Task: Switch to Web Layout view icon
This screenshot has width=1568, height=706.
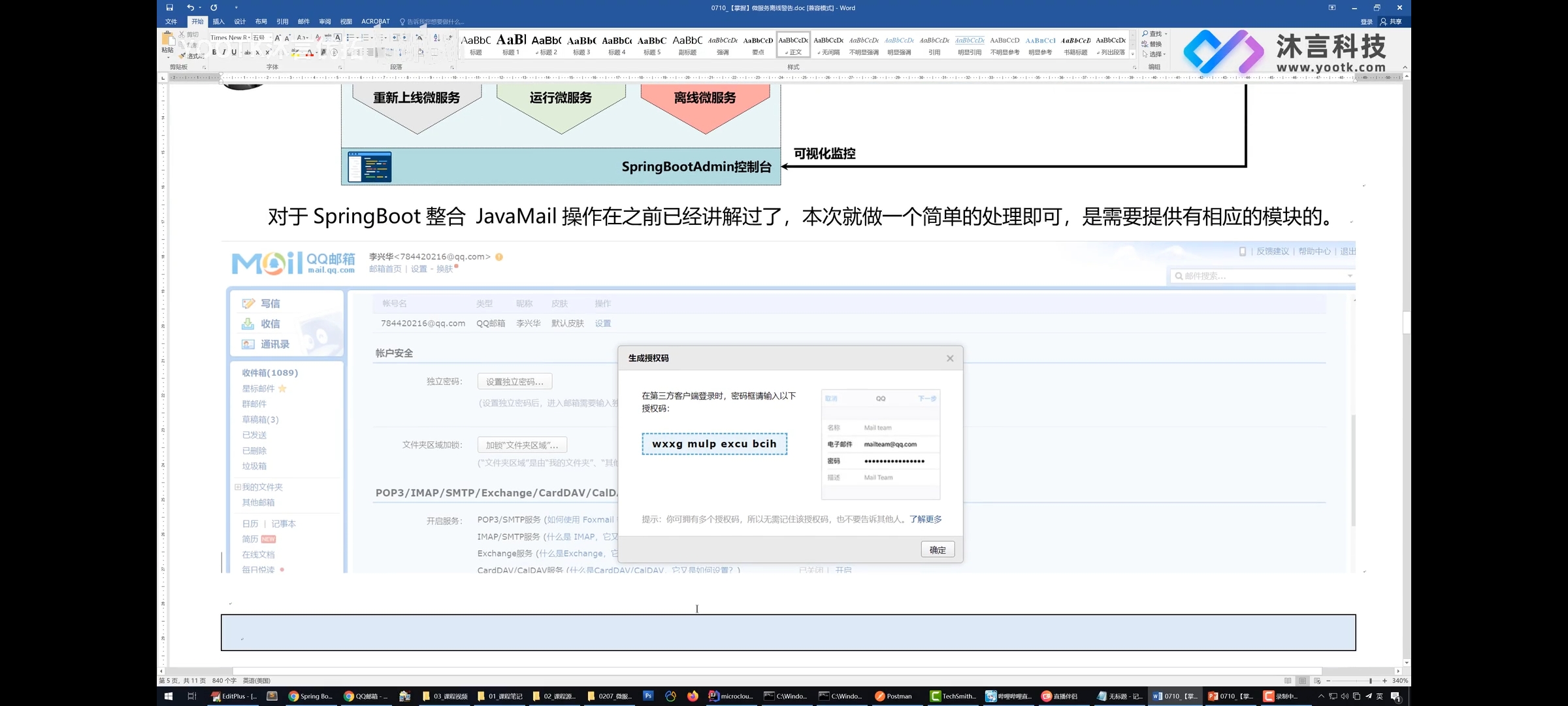Action: click(x=1317, y=681)
